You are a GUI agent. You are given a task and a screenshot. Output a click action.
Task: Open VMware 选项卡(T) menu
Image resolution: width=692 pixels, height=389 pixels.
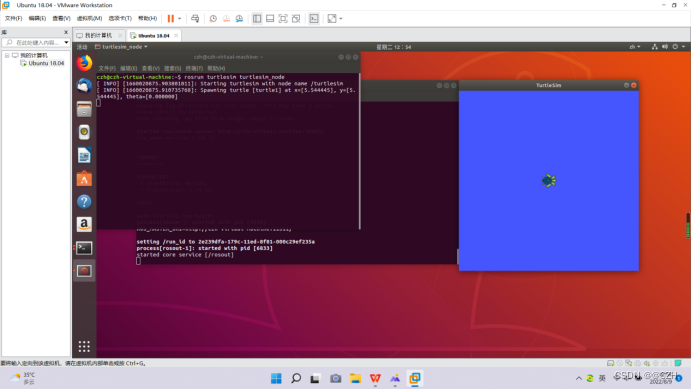(x=120, y=19)
